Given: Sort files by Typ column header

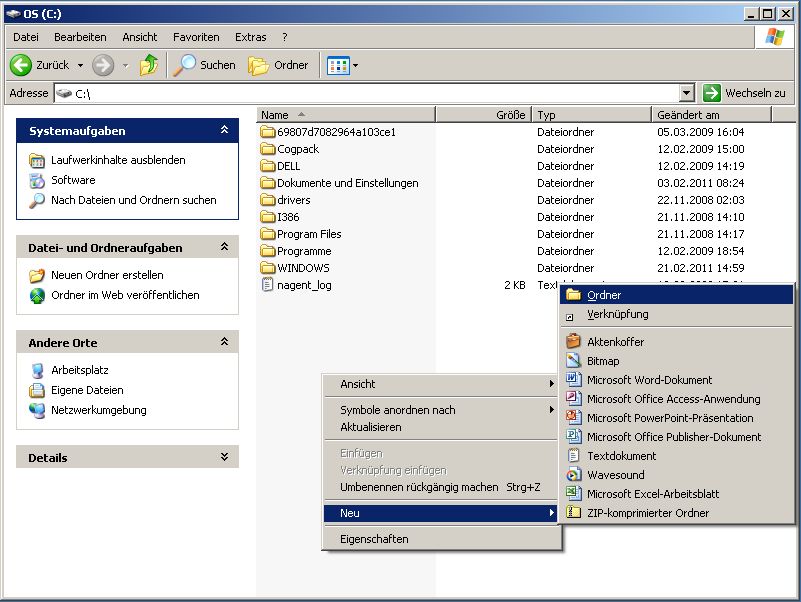Looking at the screenshot, I should coord(592,115).
